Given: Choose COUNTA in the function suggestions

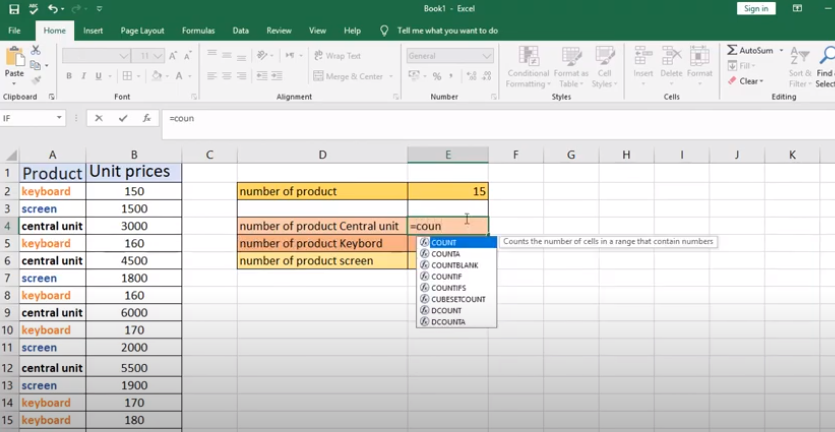Looking at the screenshot, I should [x=445, y=254].
